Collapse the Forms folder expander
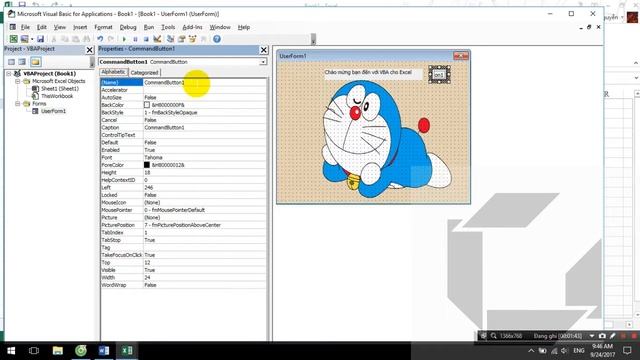The height and width of the screenshot is (360, 640). pyautogui.click(x=18, y=104)
